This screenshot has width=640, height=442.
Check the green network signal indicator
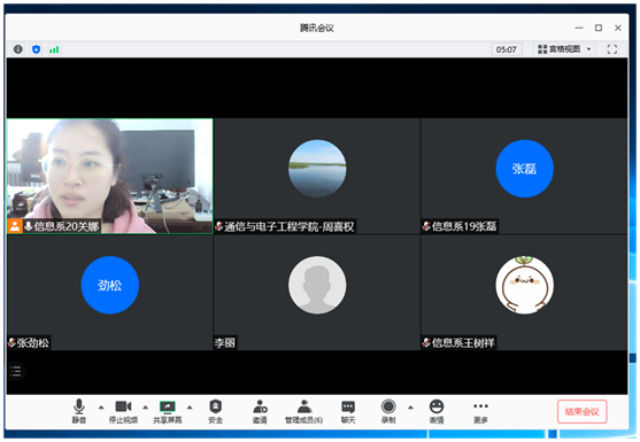54,49
